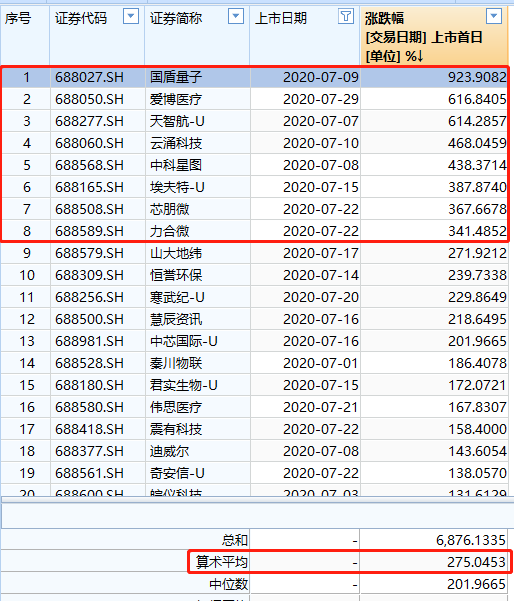This screenshot has width=514, height=601.
Task: Click the horizontal scrollbar below the table
Action: pos(257,499)
